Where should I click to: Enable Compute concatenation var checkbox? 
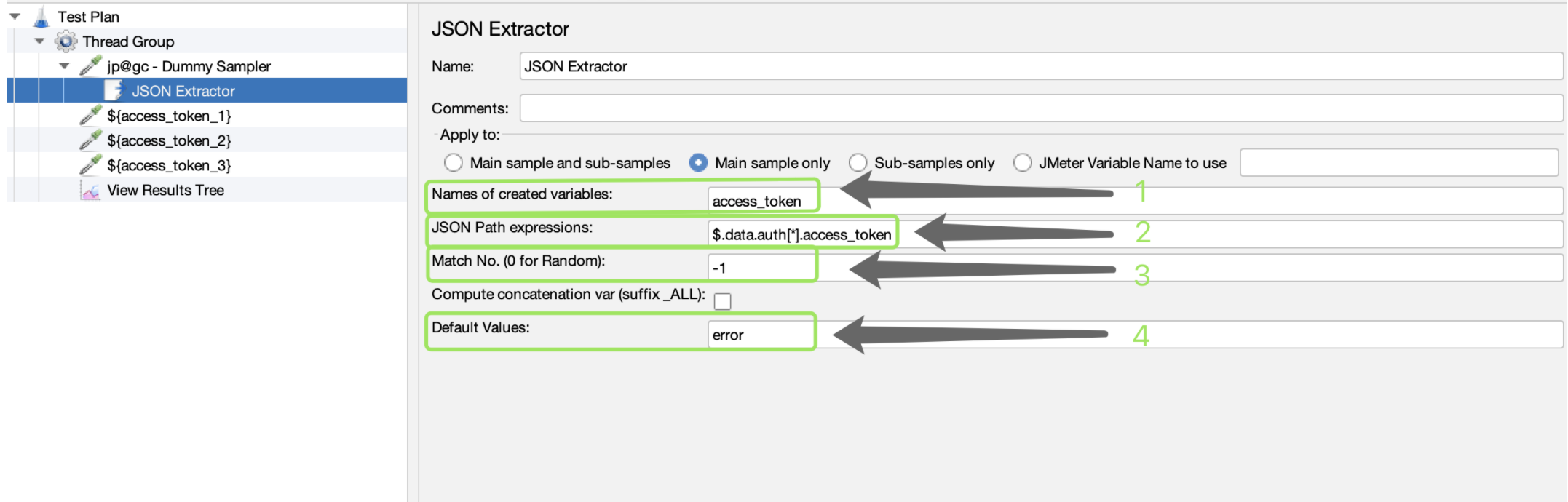tap(723, 301)
